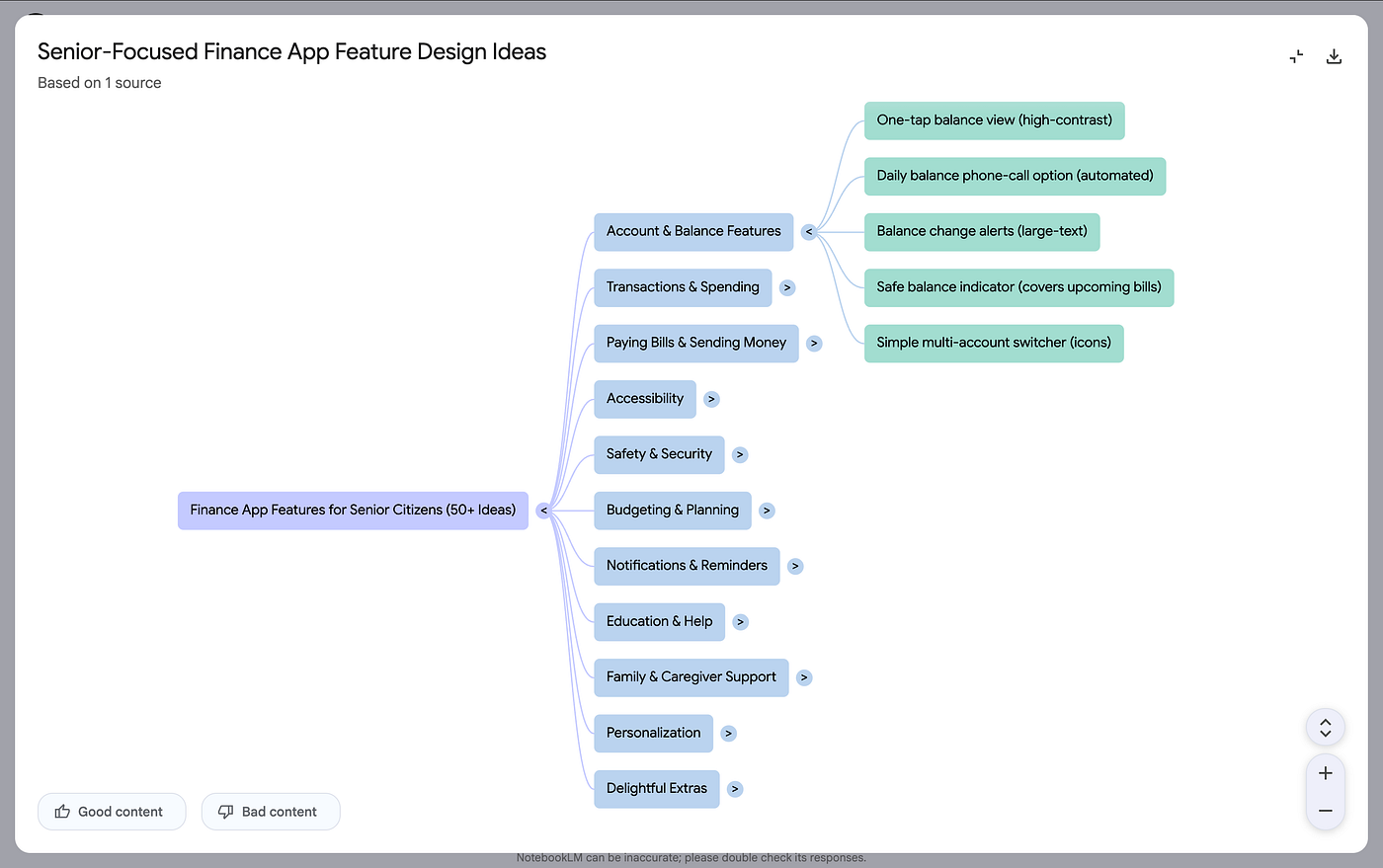
Task: Expand the Paying Bills & Sending Money arrow
Action: point(814,344)
